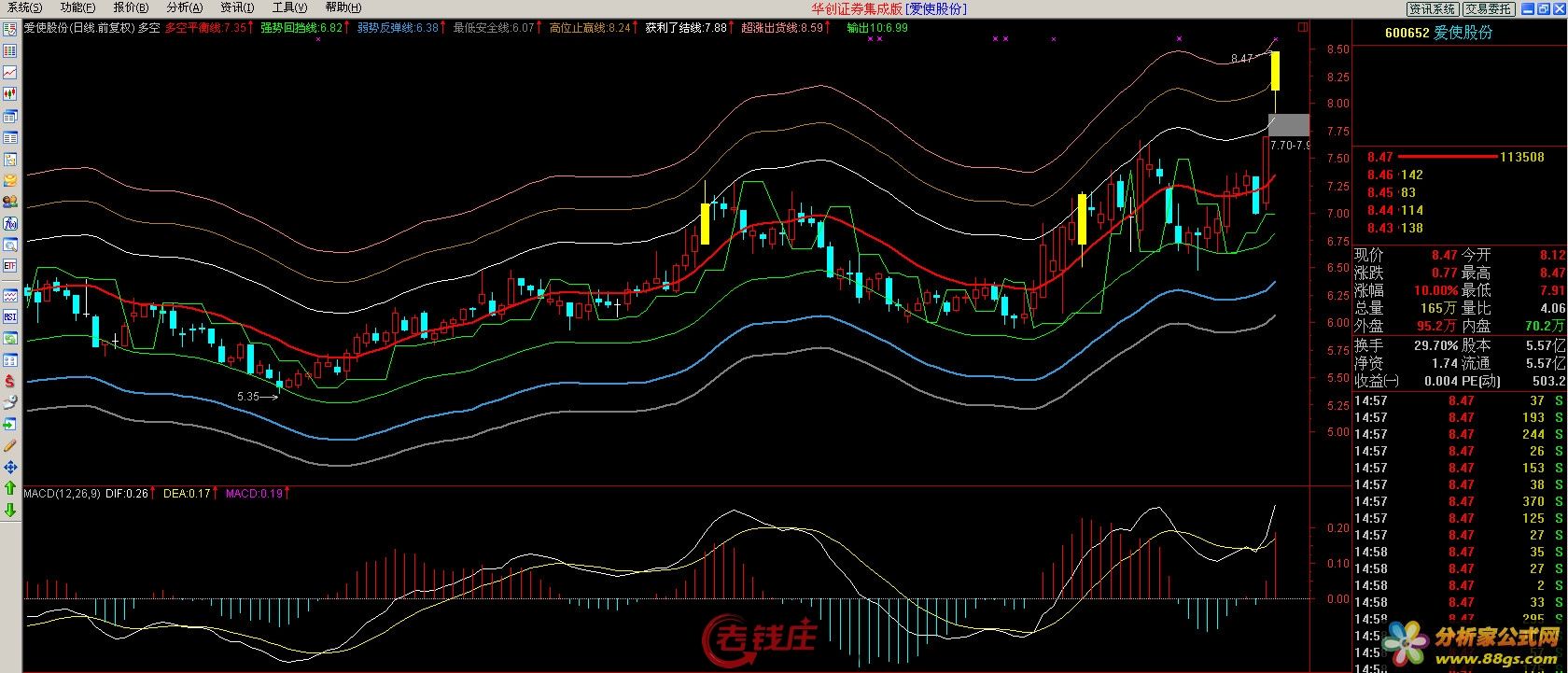Open 帮助 menu
This screenshot has width=1568, height=673.
tap(343, 7)
